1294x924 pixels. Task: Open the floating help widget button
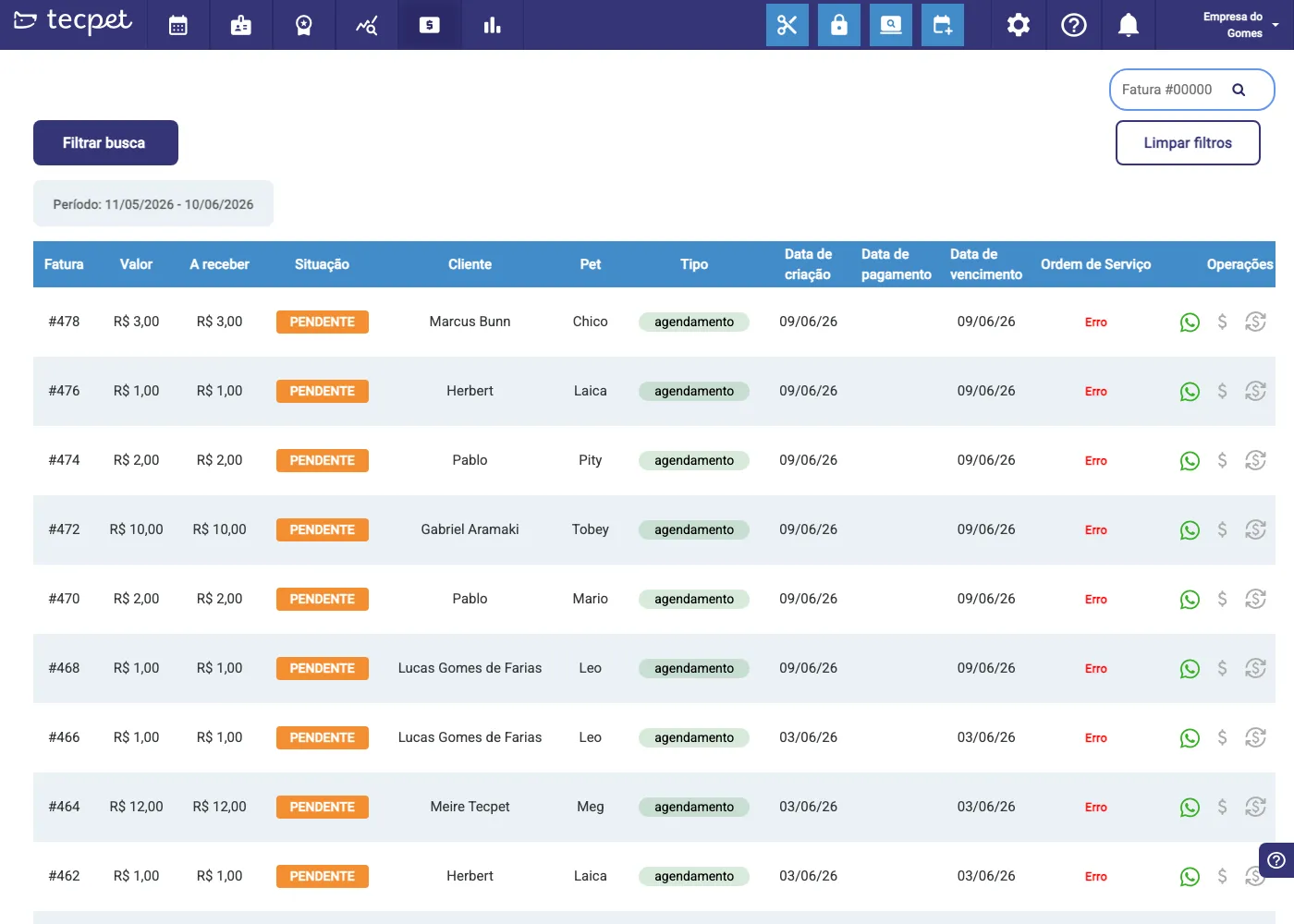coord(1276,860)
